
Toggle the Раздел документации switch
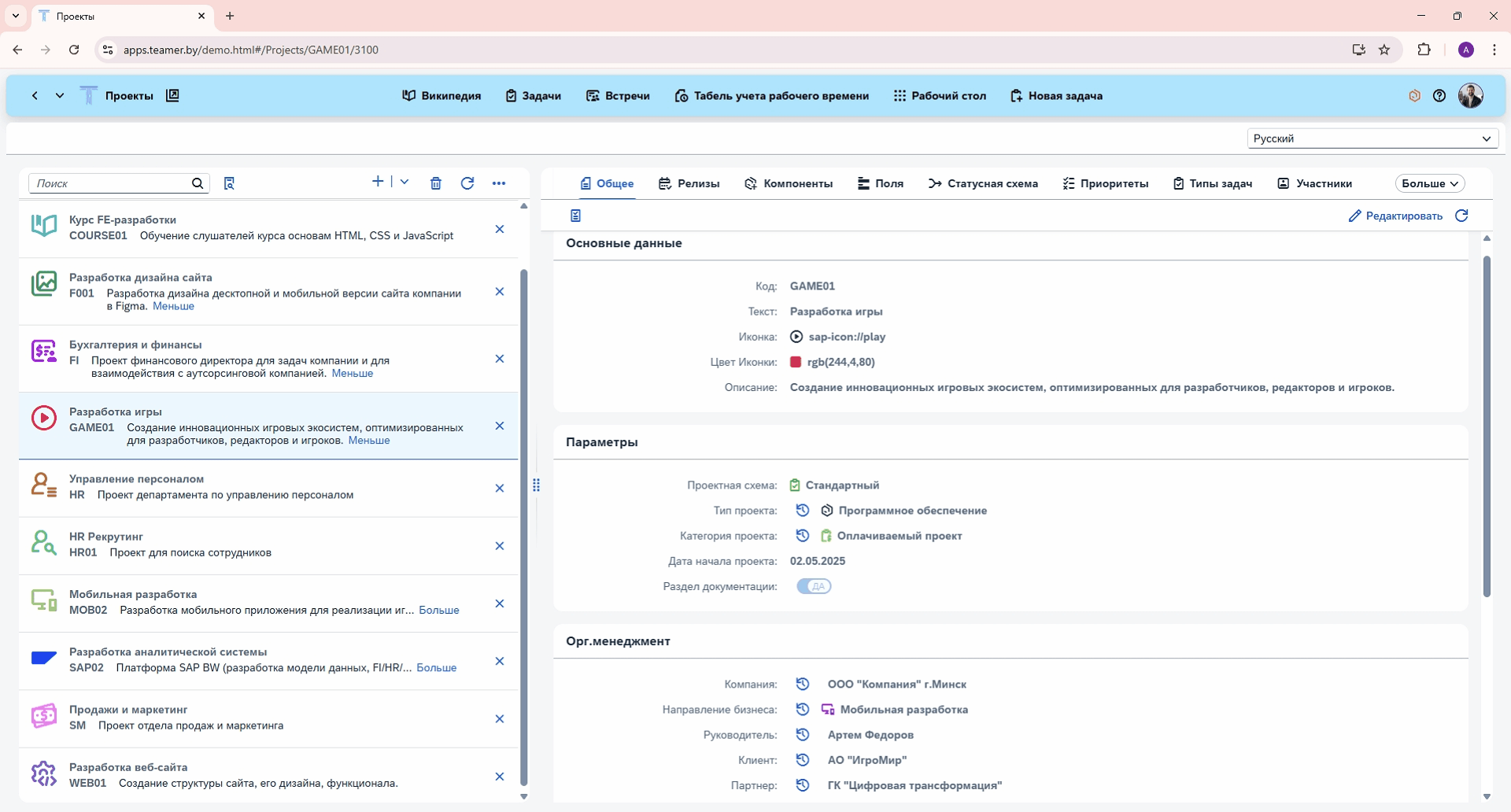(x=814, y=586)
